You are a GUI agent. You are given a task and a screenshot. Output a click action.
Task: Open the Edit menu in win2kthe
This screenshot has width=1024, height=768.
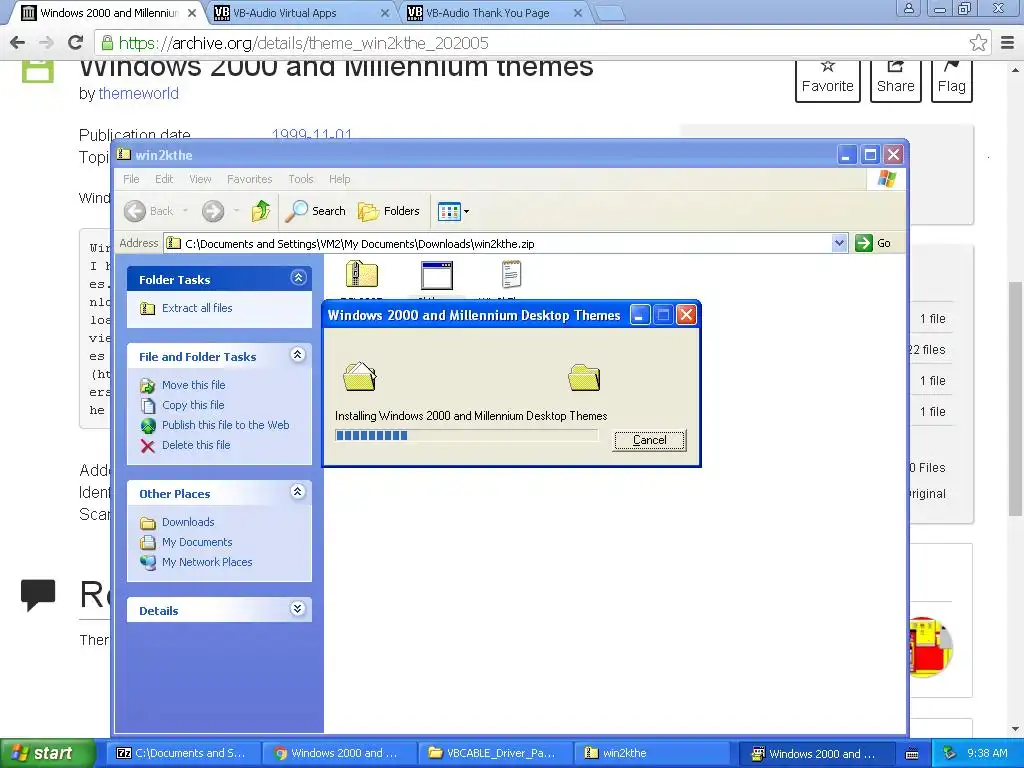[x=164, y=179]
